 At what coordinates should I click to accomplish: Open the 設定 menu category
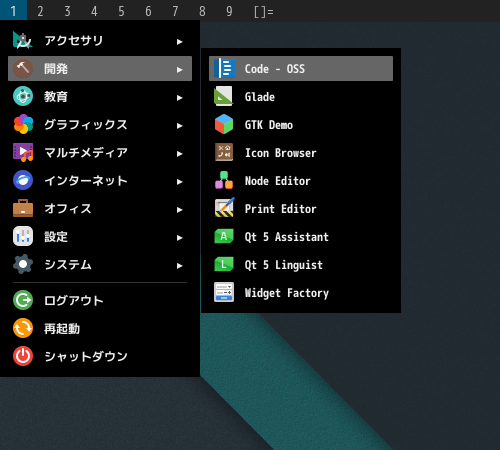pyautogui.click(x=100, y=237)
